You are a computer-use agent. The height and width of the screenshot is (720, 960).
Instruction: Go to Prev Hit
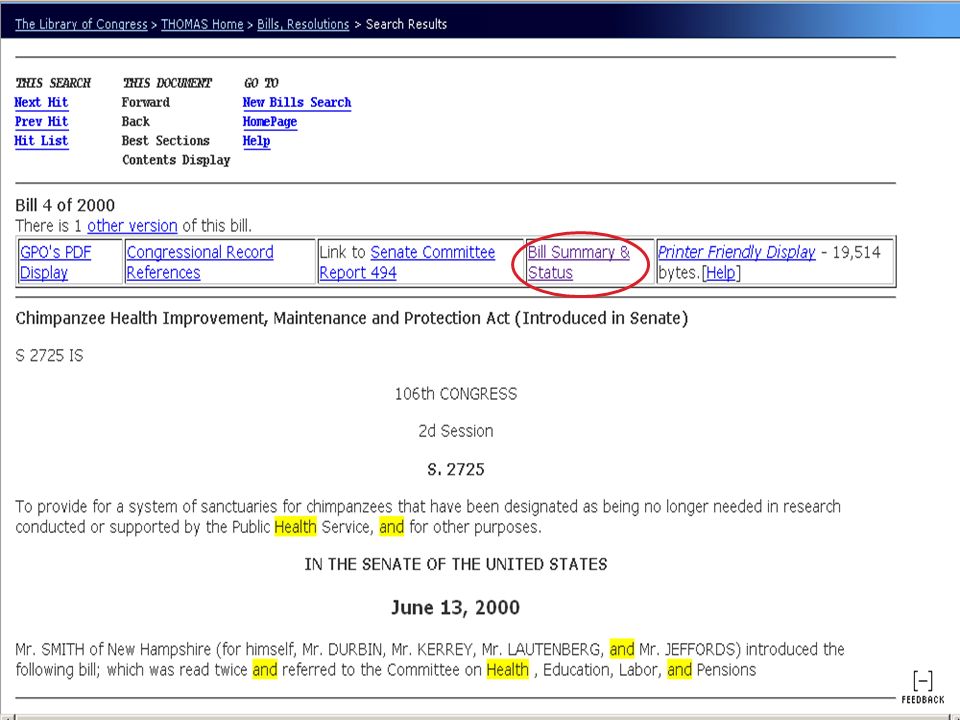pos(41,121)
